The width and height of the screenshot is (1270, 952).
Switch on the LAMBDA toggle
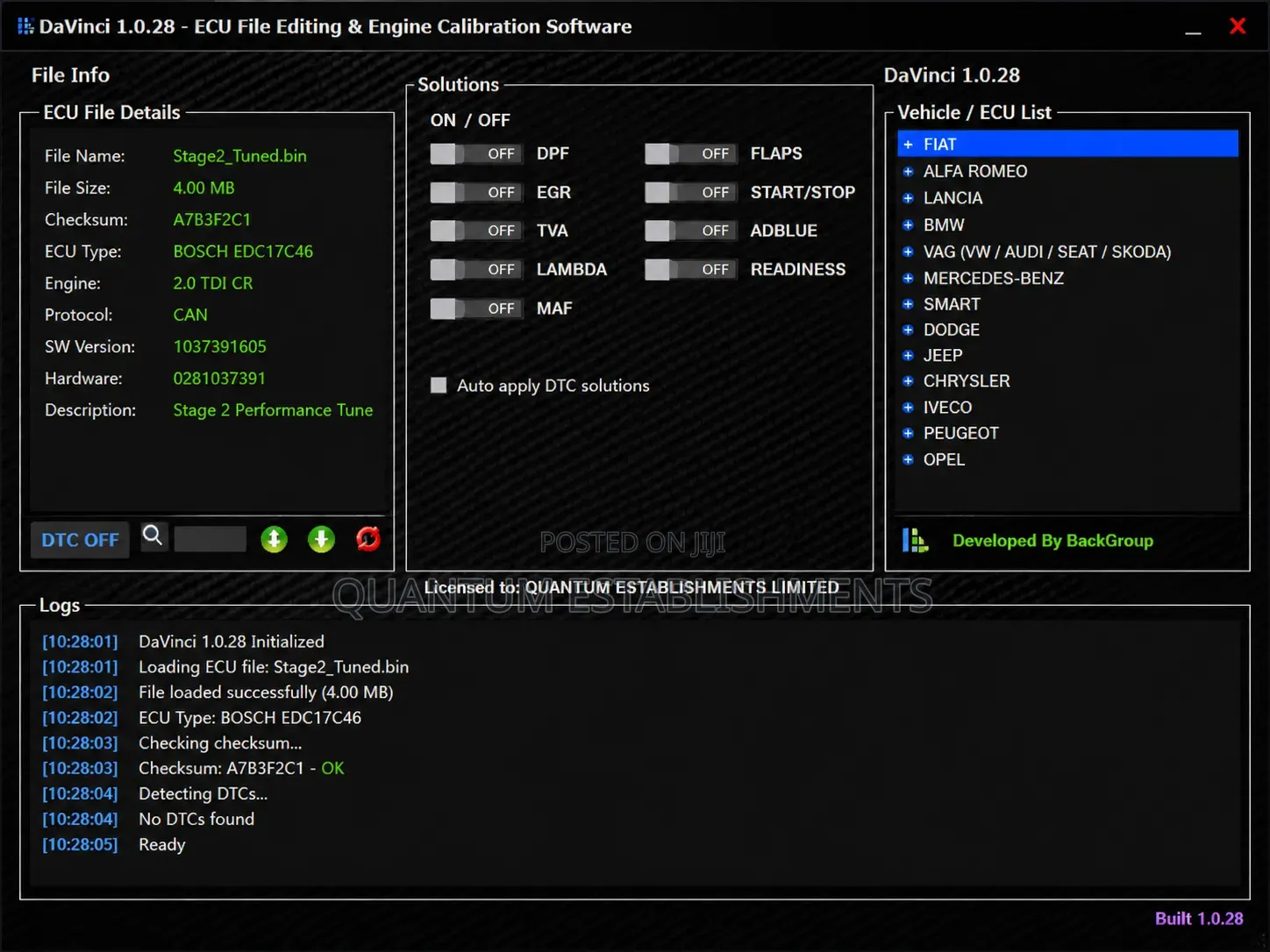pyautogui.click(x=476, y=270)
